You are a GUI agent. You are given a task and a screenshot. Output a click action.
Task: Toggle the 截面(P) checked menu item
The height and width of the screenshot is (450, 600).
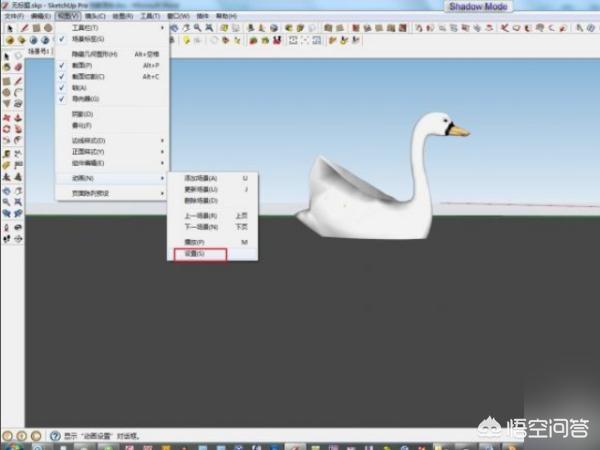tap(112, 65)
